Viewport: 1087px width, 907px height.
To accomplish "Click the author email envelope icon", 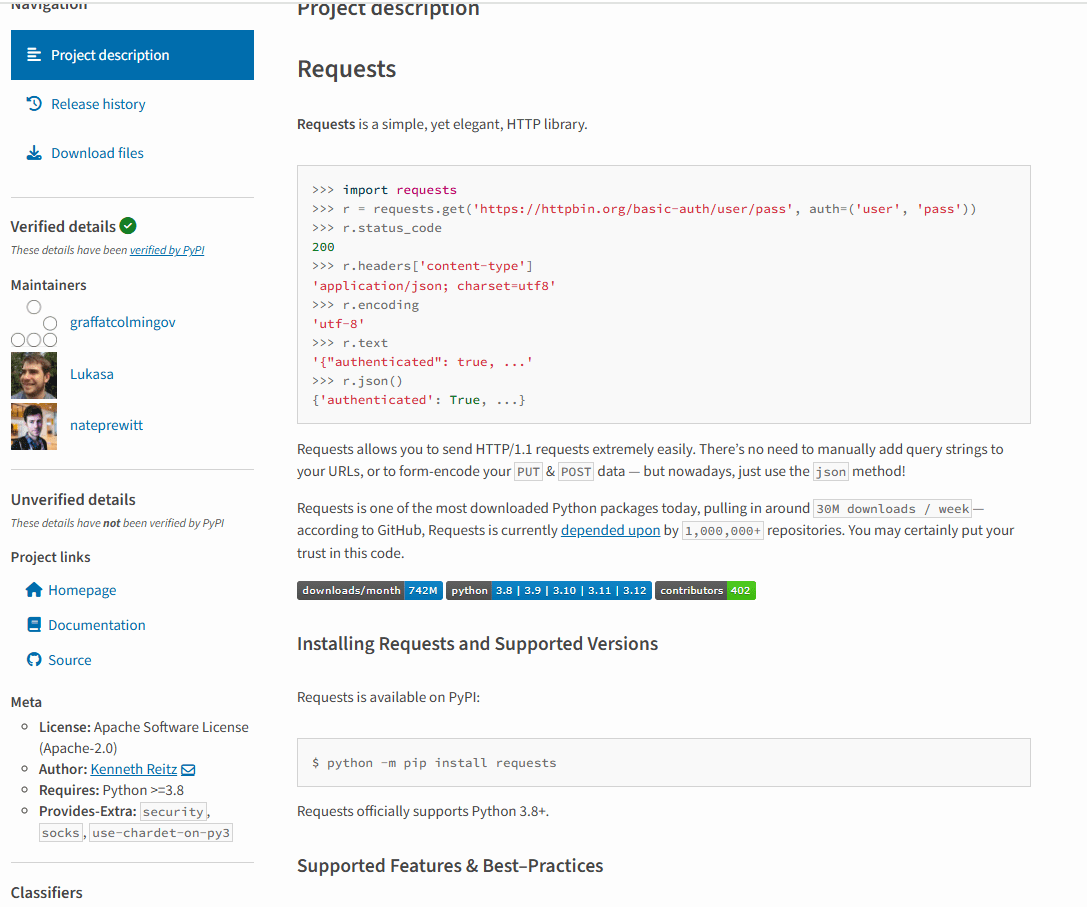I will tap(188, 770).
